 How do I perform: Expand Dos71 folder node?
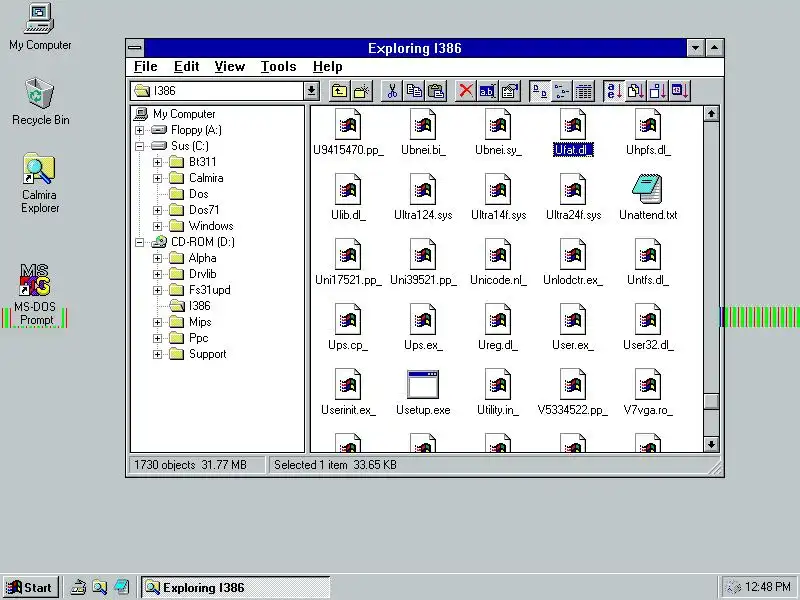[157, 210]
